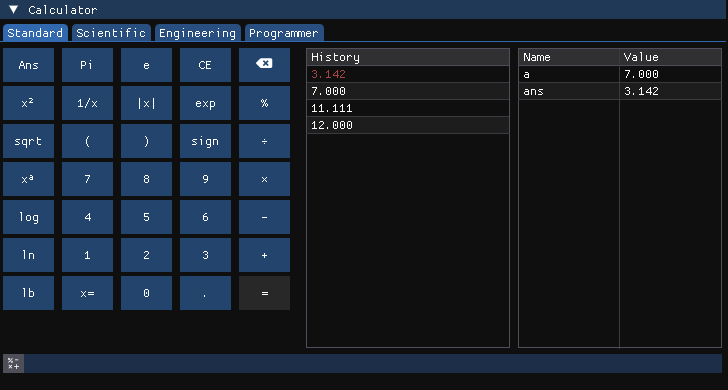Viewport: 728px width, 390px height.
Task: Click the 3.142 value in the variables table
Action: (x=670, y=91)
